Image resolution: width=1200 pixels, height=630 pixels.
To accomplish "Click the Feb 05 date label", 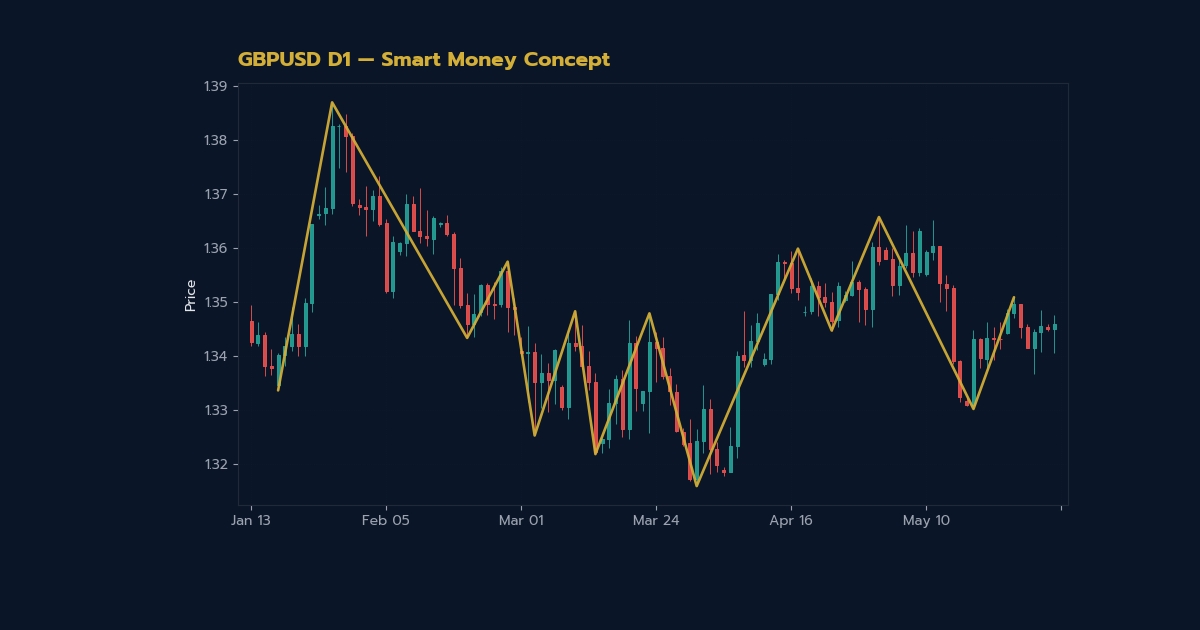I will tap(386, 521).
